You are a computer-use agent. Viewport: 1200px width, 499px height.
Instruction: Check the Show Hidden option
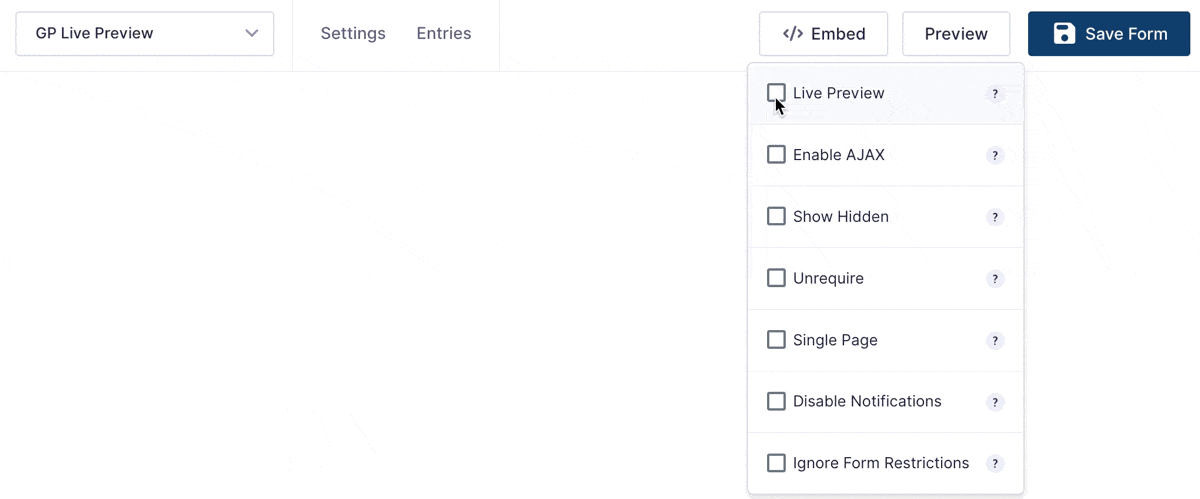776,216
